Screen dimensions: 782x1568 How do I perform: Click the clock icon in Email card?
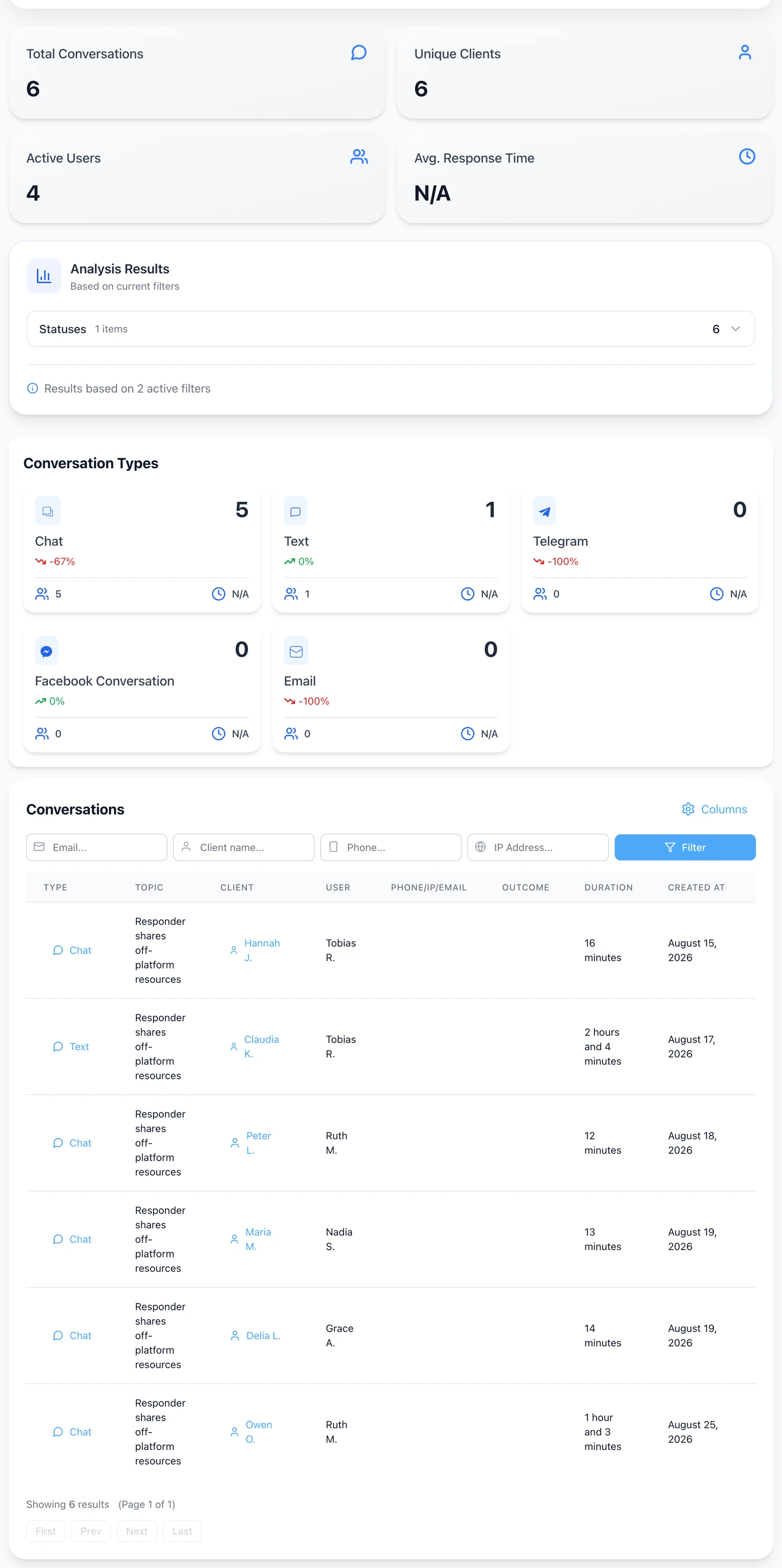468,734
